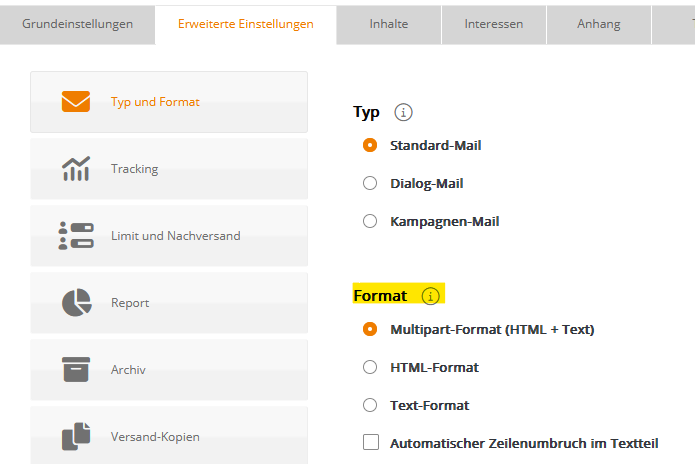Click the Archiv box icon

click(76, 370)
